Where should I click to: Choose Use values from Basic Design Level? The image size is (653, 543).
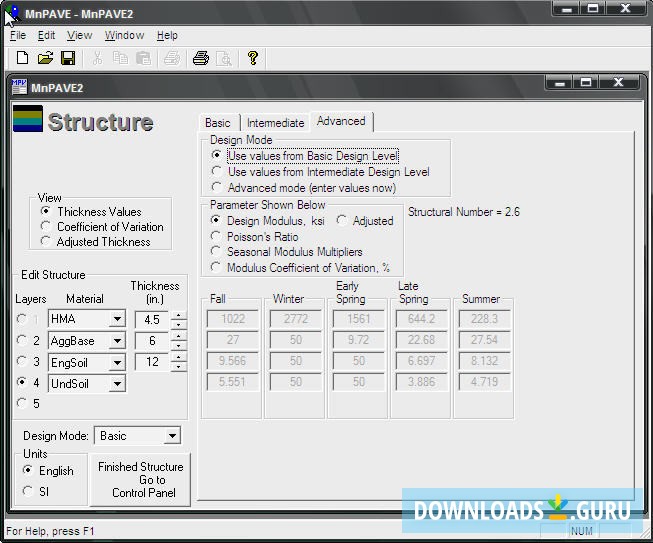[x=305, y=156]
